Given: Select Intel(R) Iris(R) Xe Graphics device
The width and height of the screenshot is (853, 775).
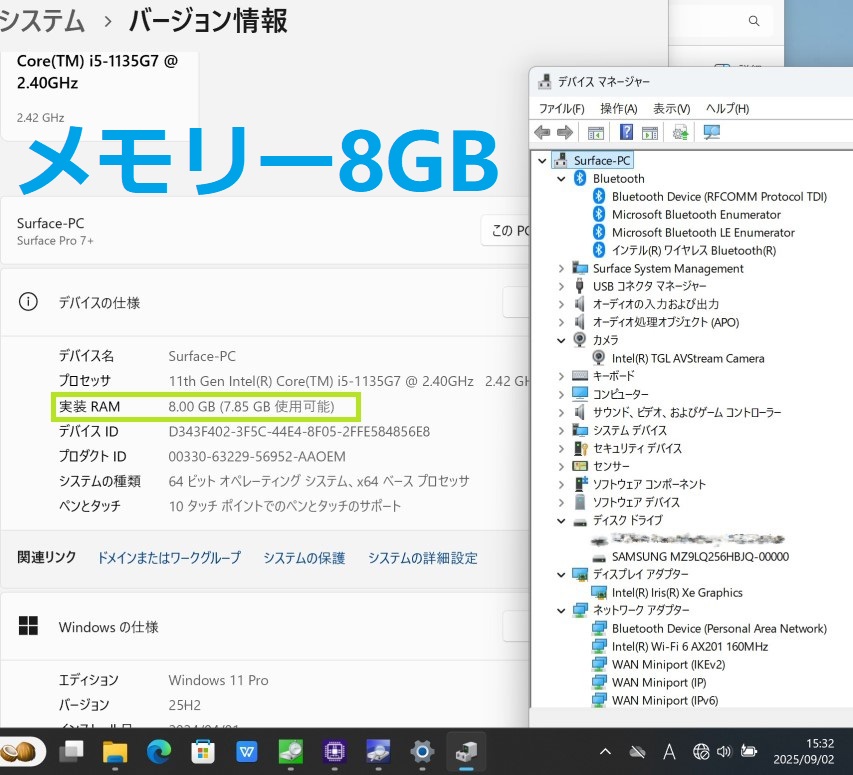Looking at the screenshot, I should click(677, 593).
